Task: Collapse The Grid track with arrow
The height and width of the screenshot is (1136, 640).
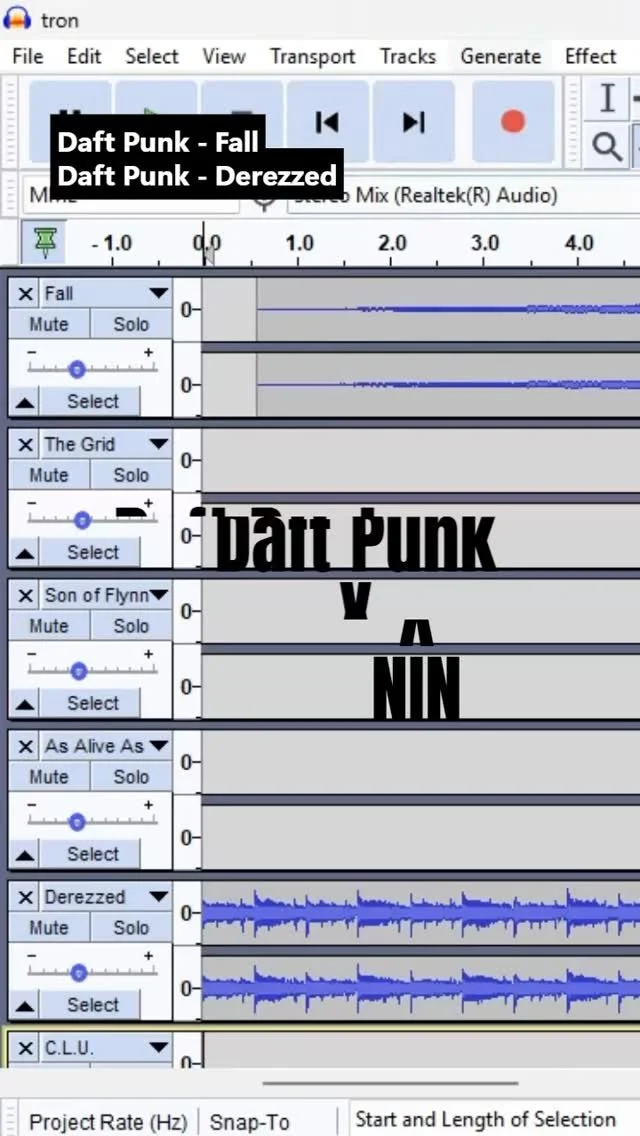Action: tap(25, 553)
